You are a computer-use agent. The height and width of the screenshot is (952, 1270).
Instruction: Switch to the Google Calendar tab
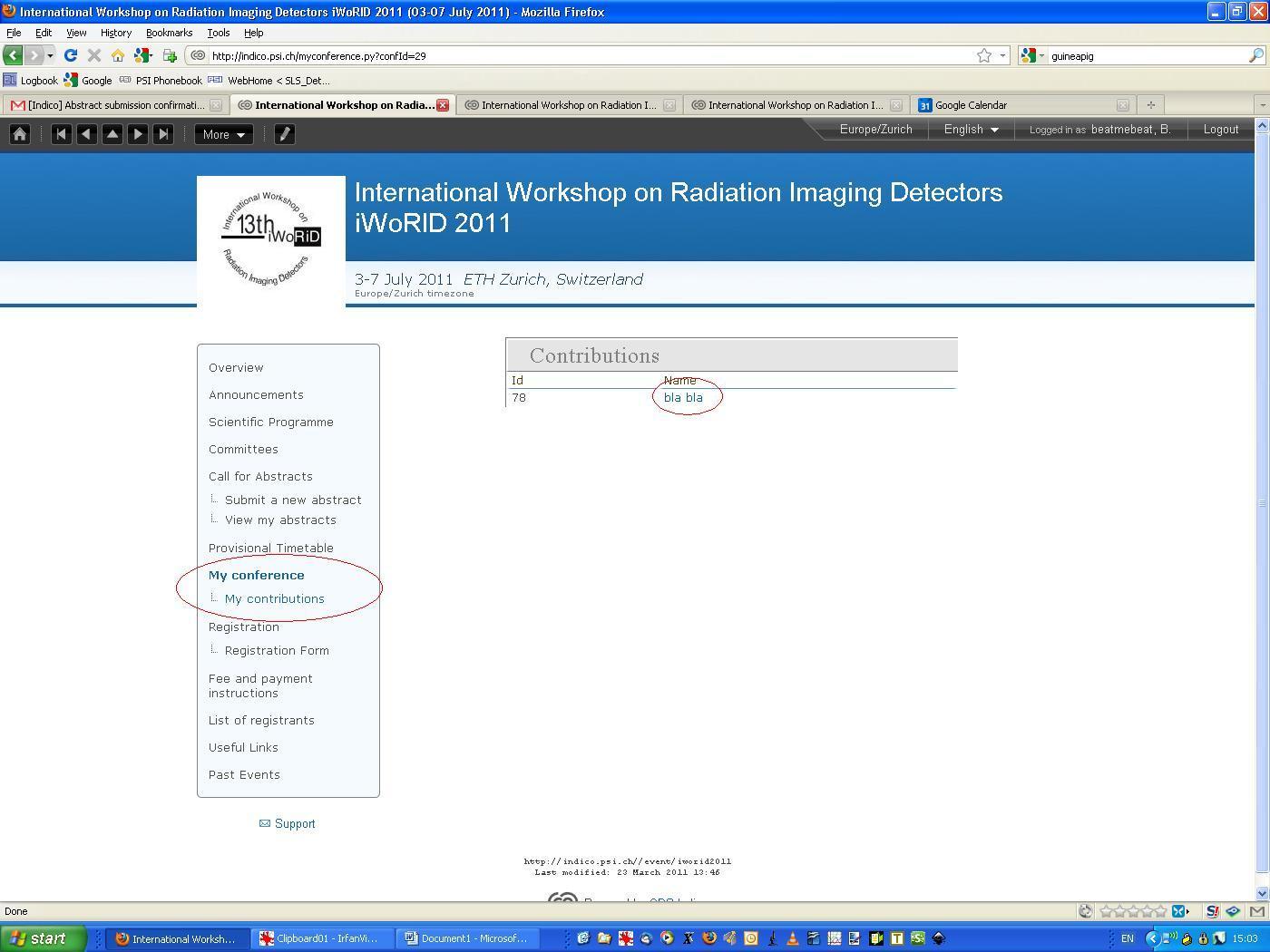coord(971,105)
